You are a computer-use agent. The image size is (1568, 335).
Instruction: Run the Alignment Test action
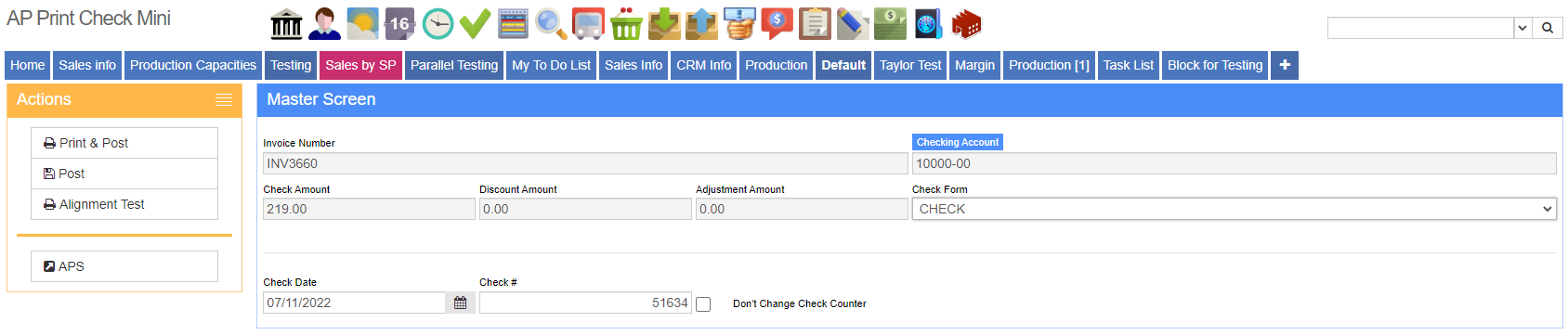(124, 204)
